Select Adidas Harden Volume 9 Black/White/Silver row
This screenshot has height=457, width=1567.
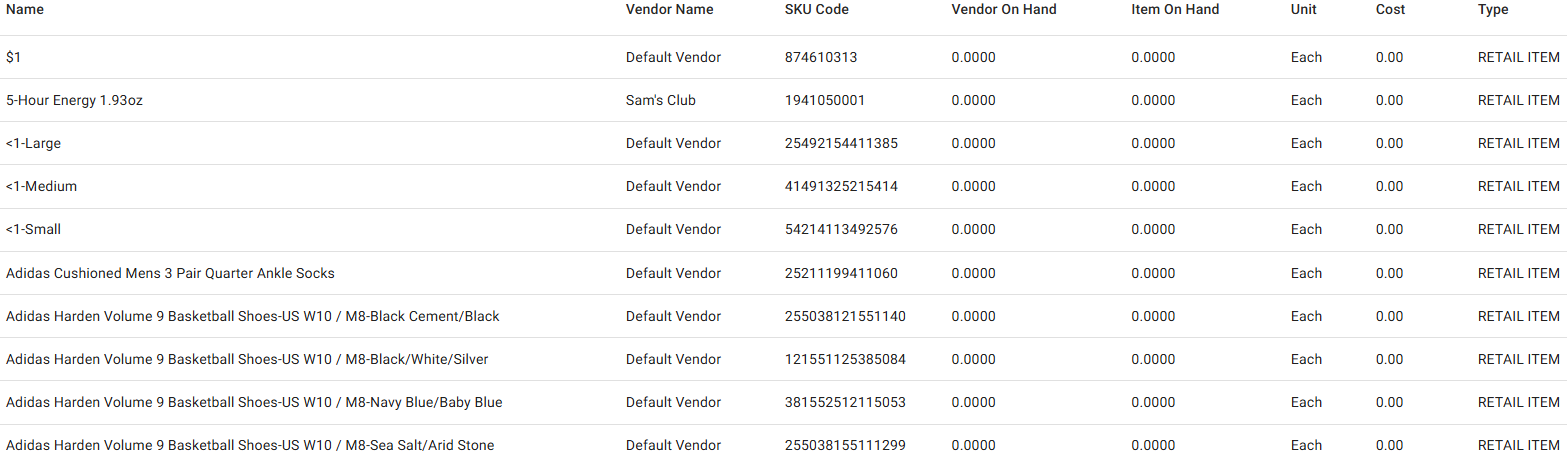[247, 360]
